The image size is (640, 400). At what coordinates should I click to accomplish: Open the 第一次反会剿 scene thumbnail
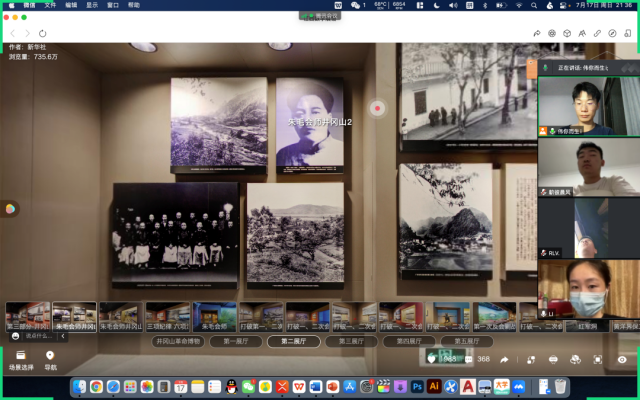pyautogui.click(x=494, y=317)
